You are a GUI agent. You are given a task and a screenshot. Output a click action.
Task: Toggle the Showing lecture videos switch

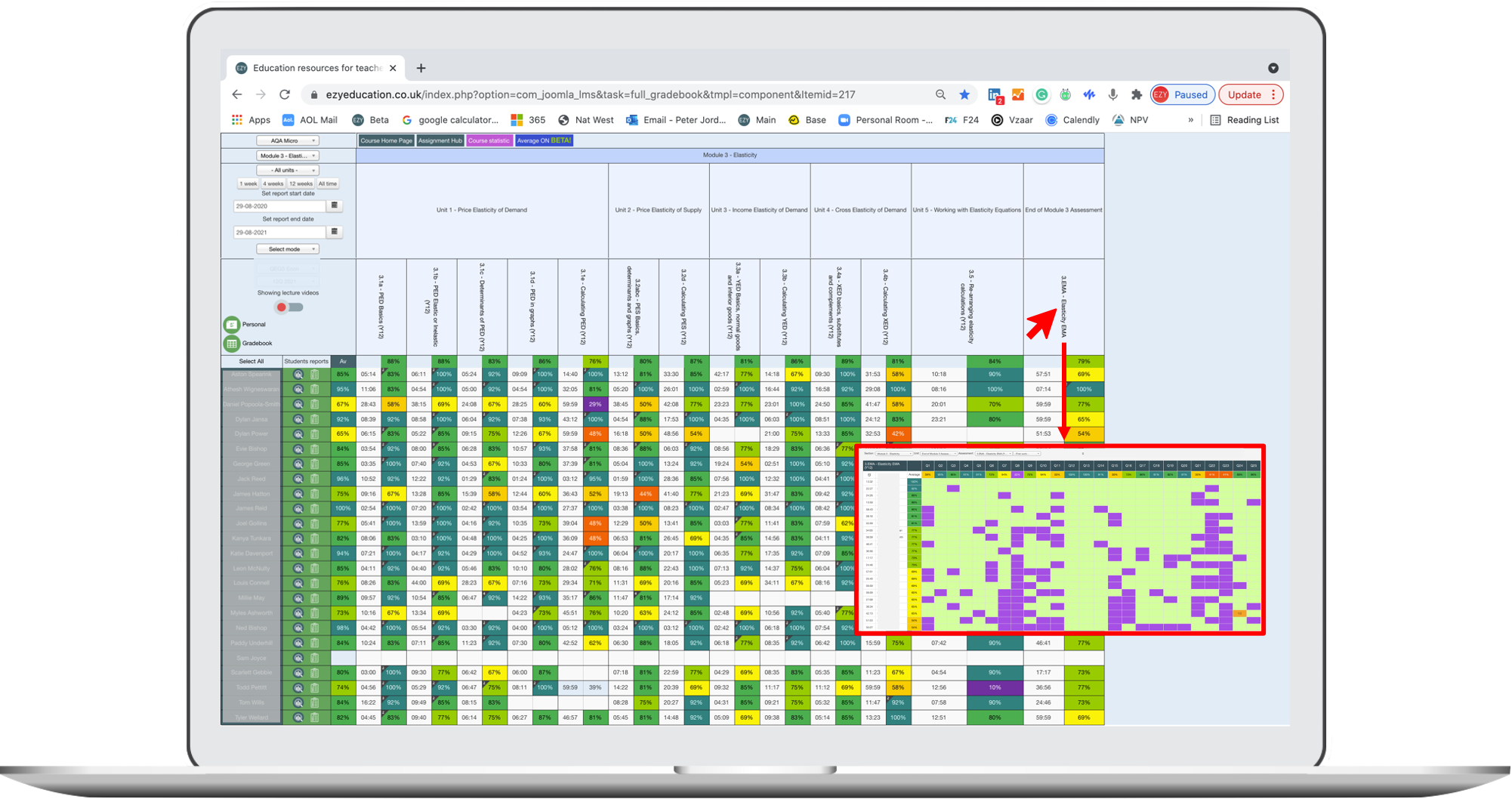point(289,307)
